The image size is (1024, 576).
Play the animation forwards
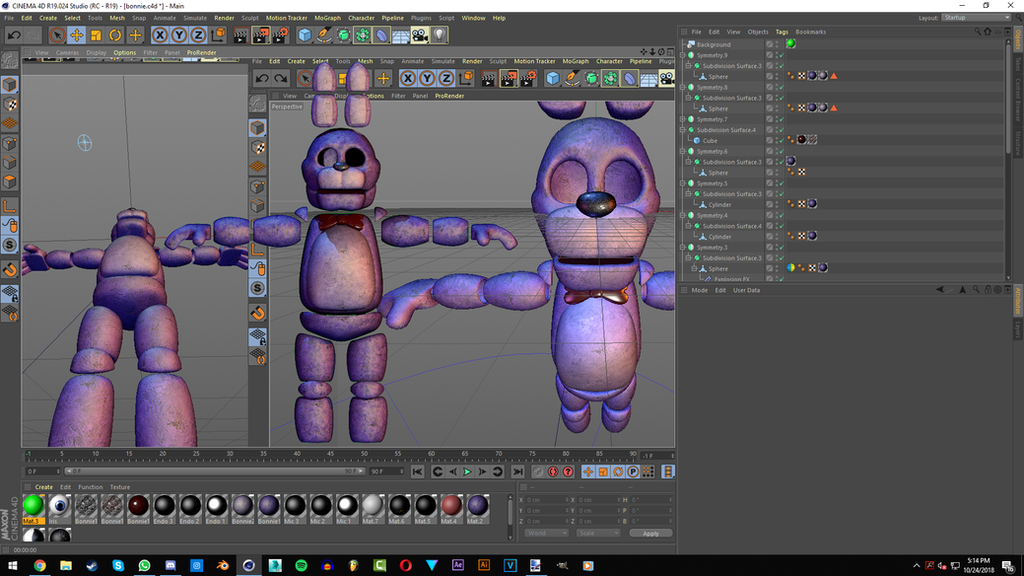coord(467,472)
